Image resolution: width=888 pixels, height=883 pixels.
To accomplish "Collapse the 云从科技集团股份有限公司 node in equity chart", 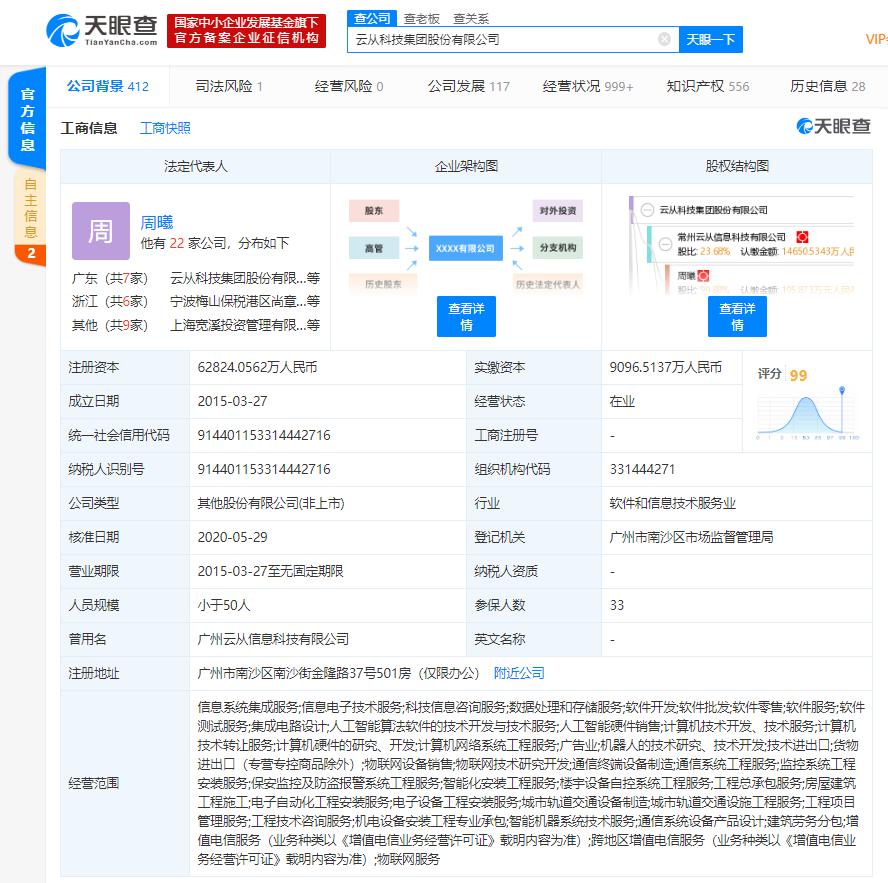I will (648, 209).
